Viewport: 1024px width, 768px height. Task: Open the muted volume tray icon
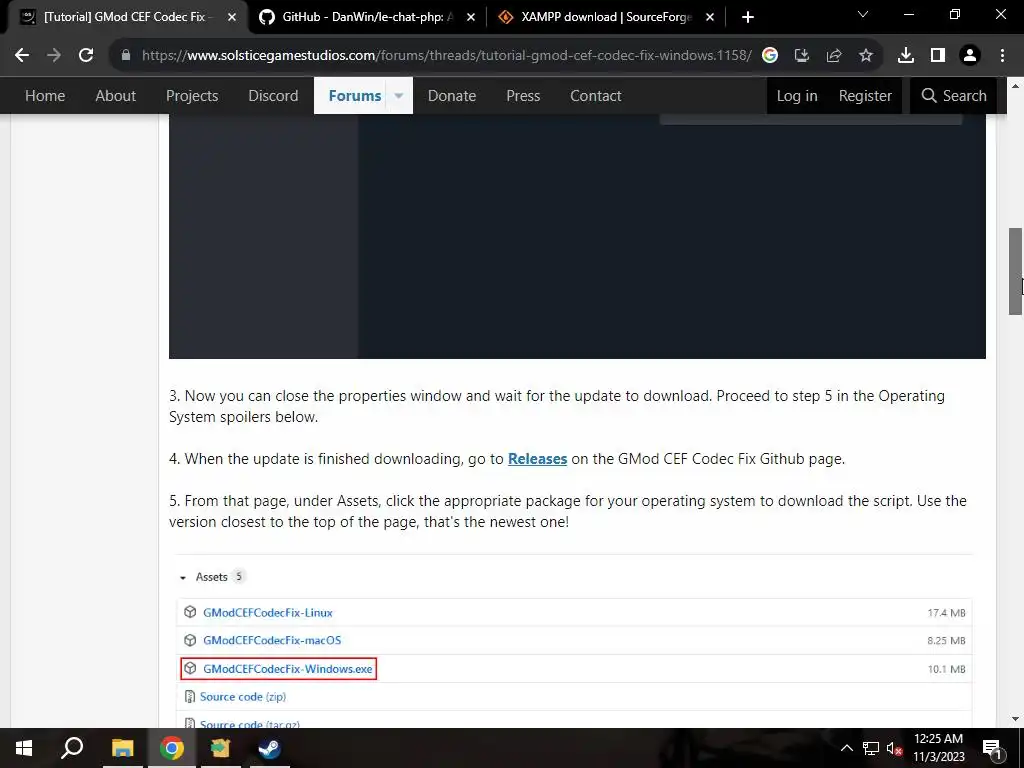click(894, 748)
